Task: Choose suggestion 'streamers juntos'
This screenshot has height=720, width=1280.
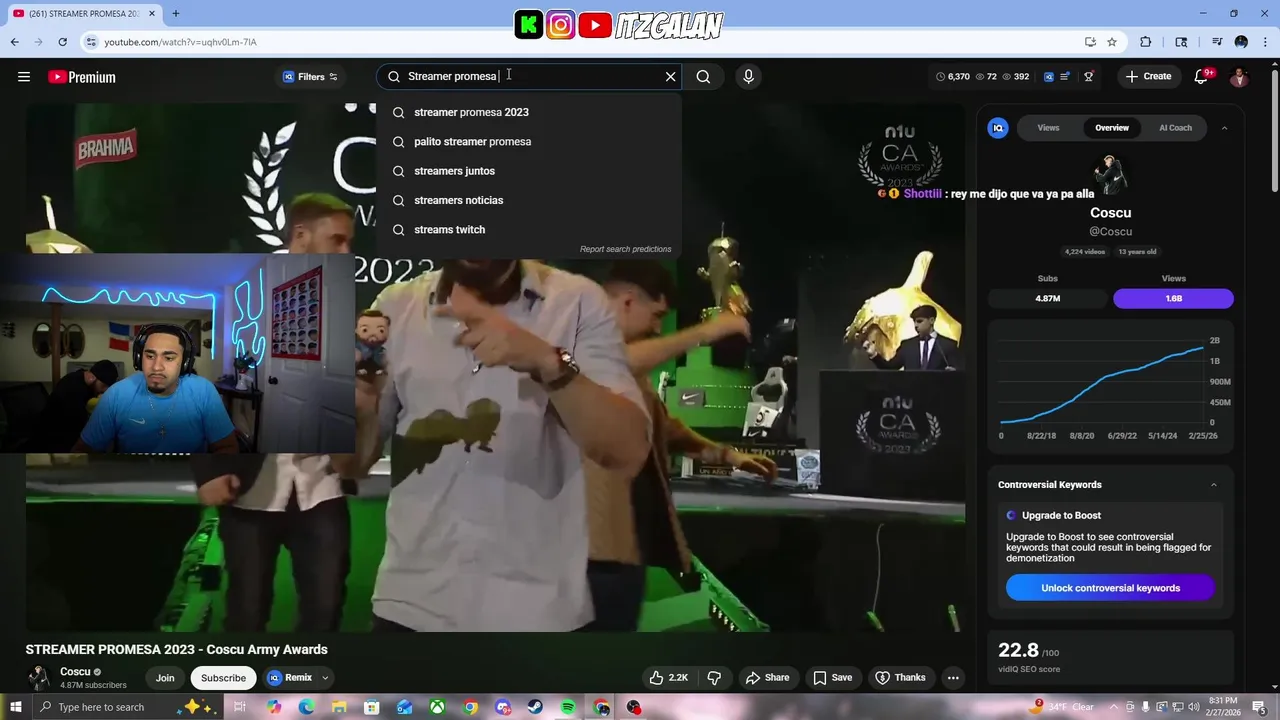Action: [530, 171]
